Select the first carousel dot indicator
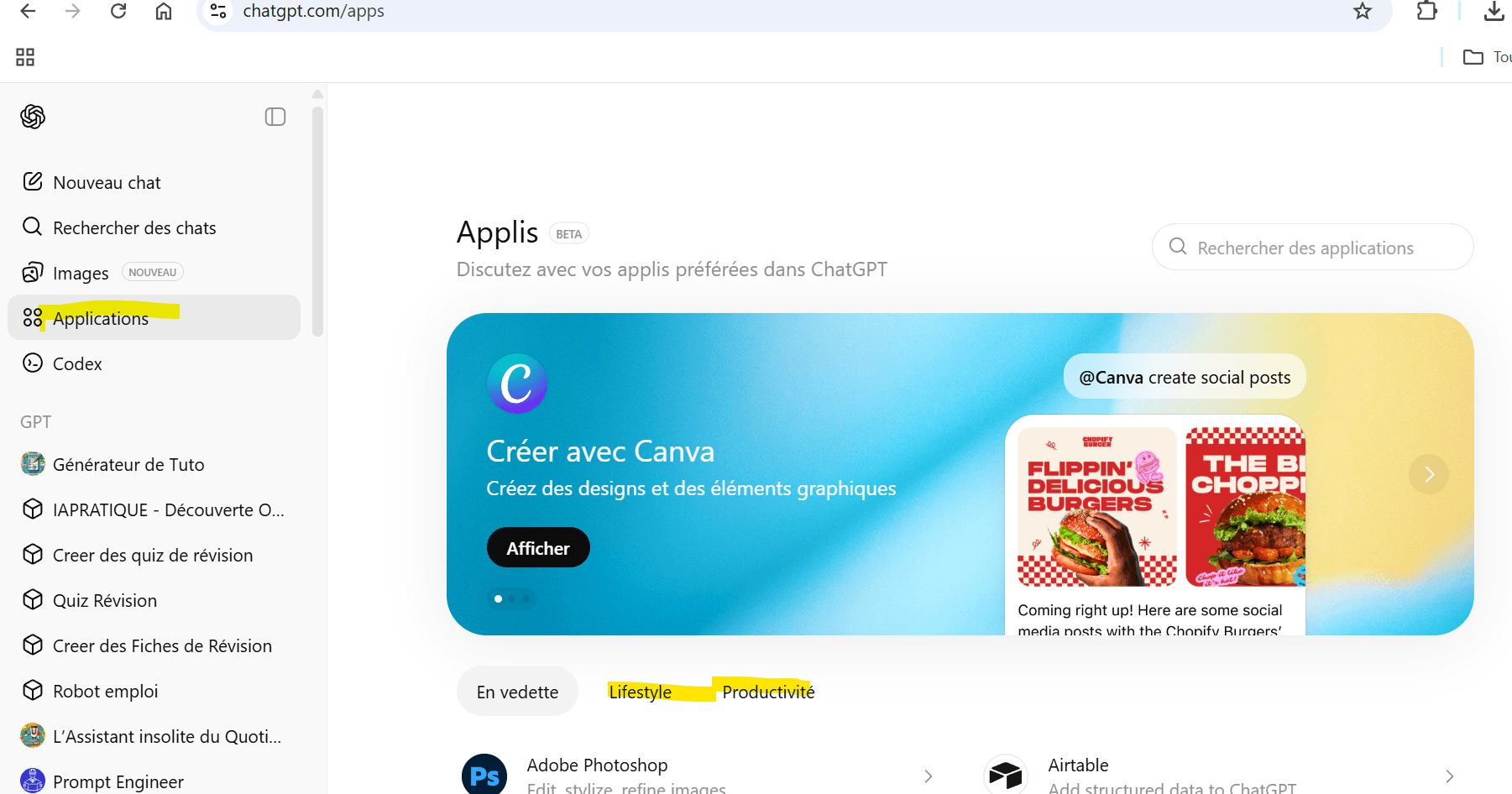The height and width of the screenshot is (794, 1512). click(x=499, y=599)
